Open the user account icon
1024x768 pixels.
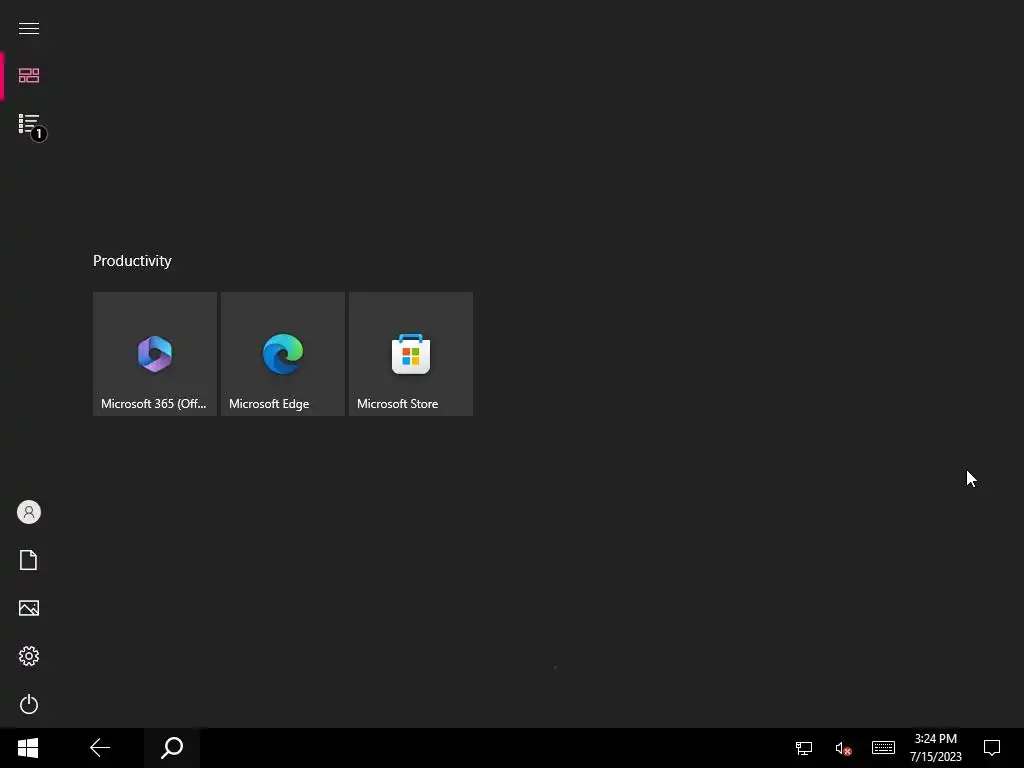click(29, 512)
